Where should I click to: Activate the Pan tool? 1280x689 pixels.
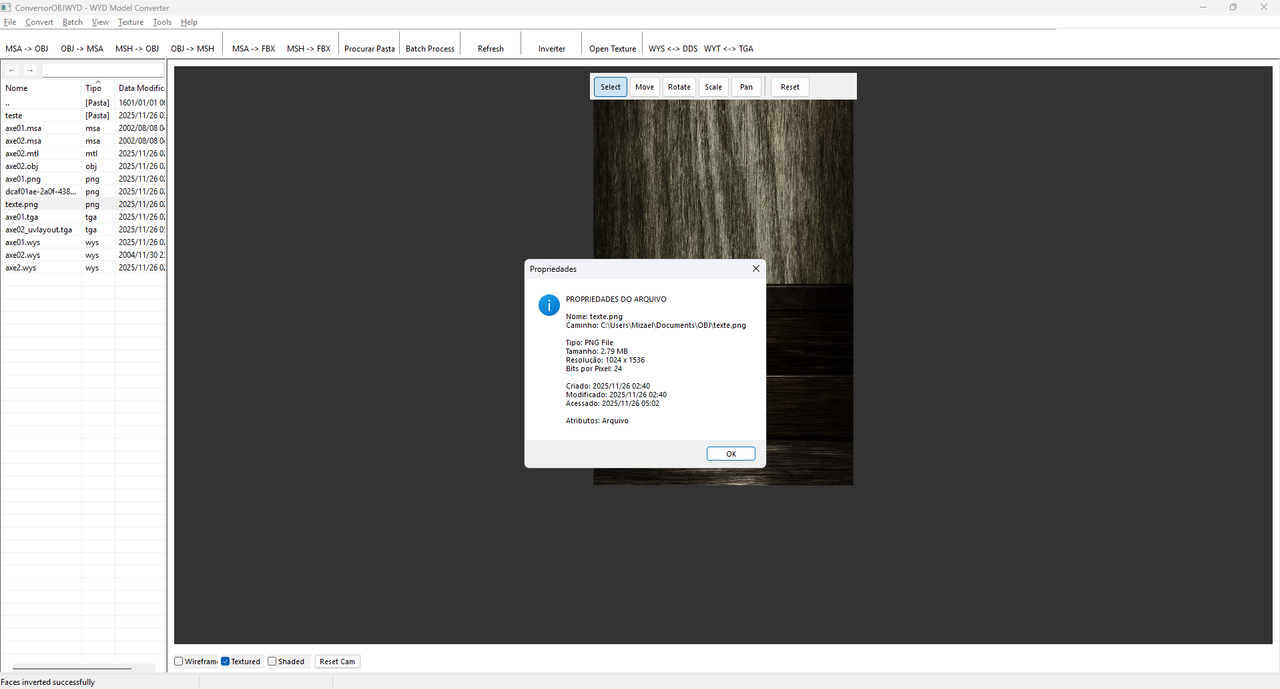746,87
